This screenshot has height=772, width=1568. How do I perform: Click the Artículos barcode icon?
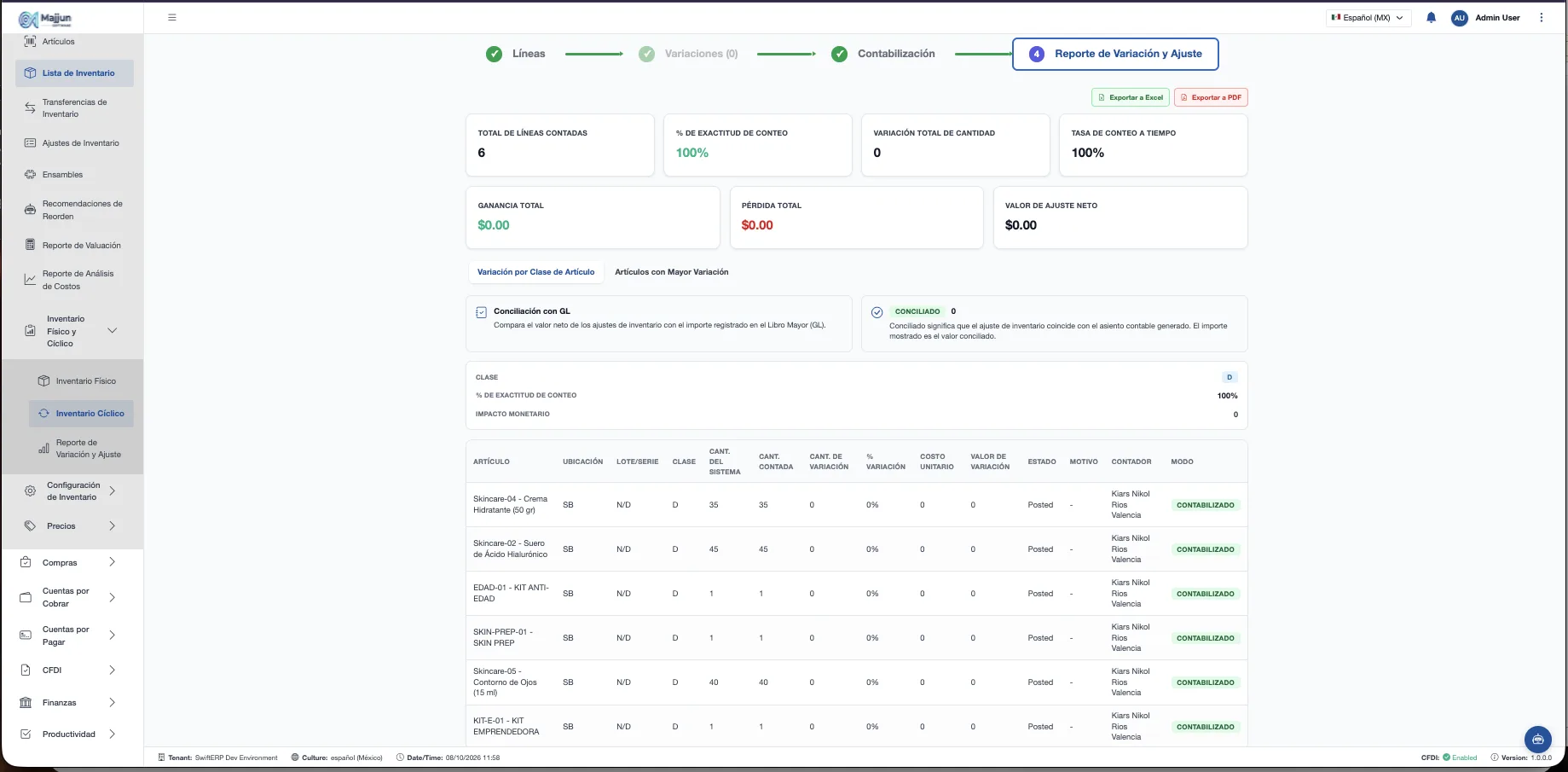[x=30, y=41]
